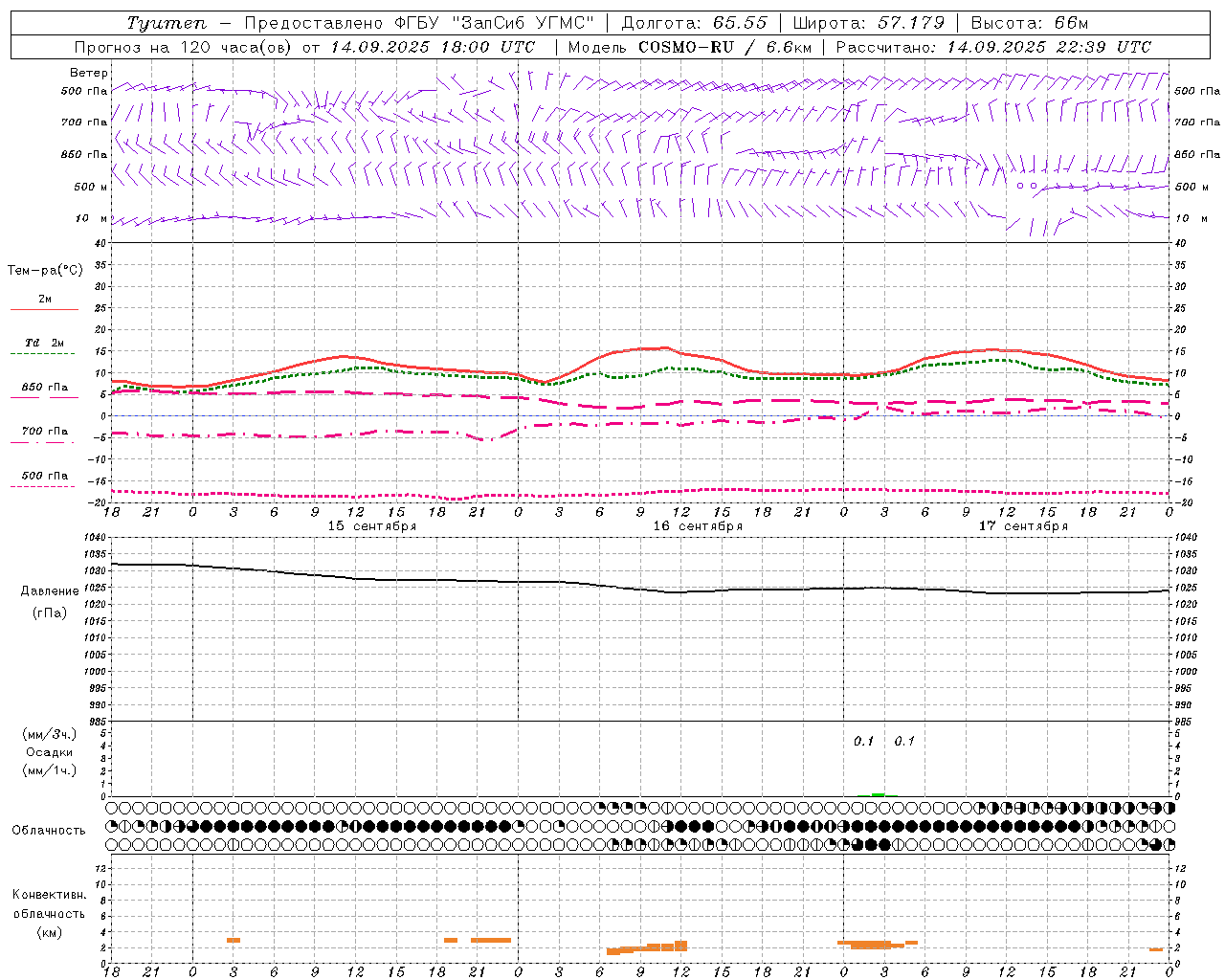The width and height of the screenshot is (1225, 980).
Task: Click the "Высота: 66м" value
Action: (1030, 23)
